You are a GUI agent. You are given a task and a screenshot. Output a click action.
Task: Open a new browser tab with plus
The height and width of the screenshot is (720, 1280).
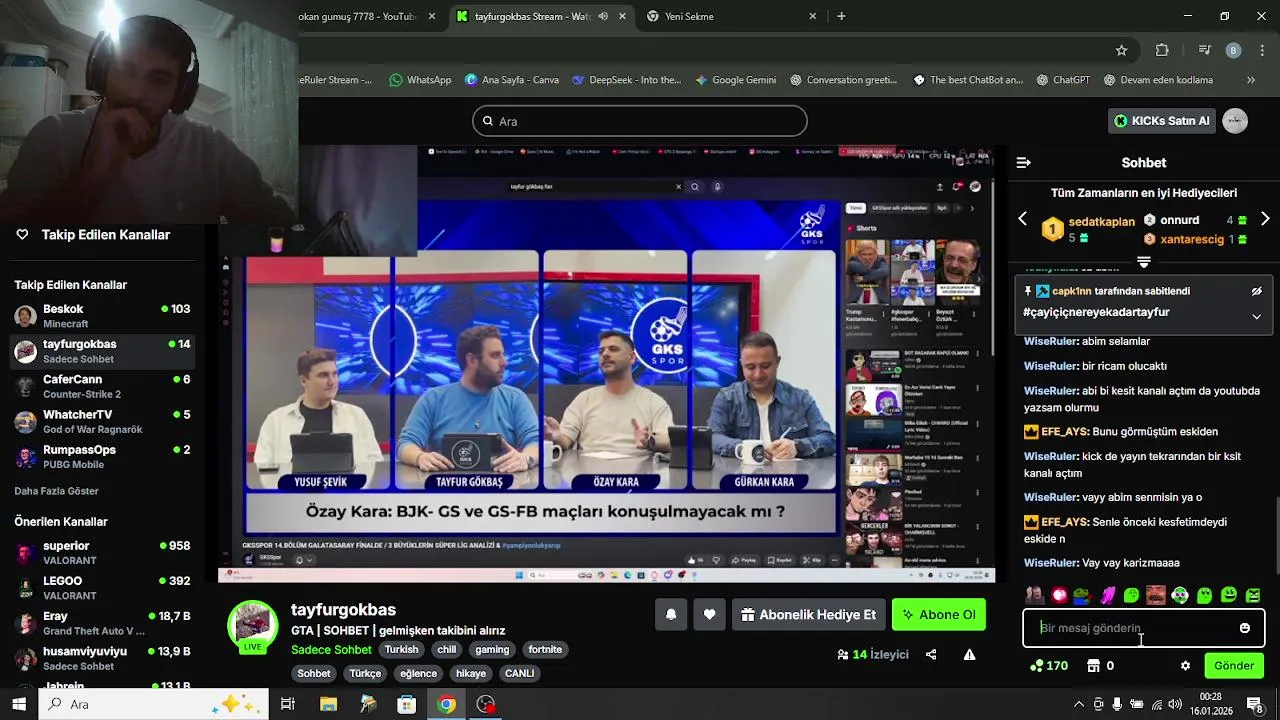[841, 16]
